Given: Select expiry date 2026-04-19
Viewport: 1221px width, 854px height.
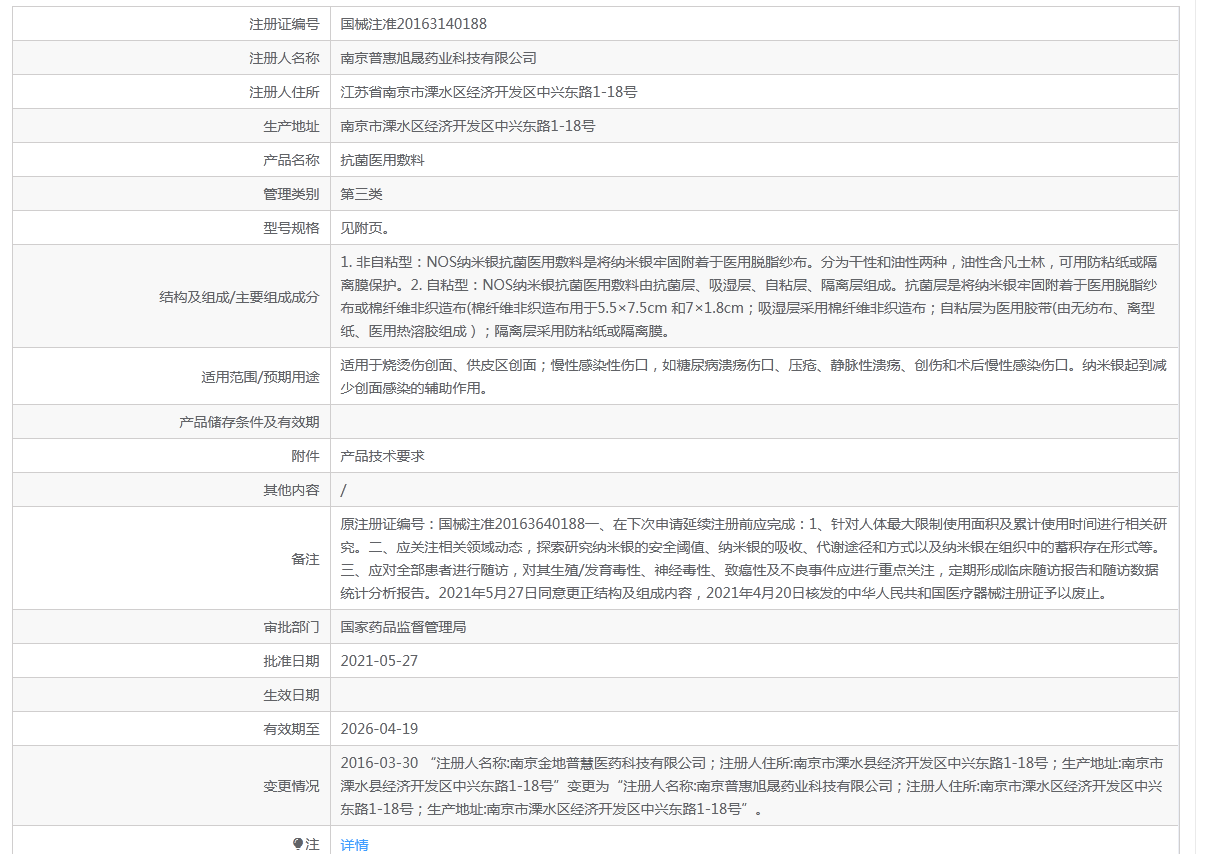Looking at the screenshot, I should pyautogui.click(x=379, y=729).
